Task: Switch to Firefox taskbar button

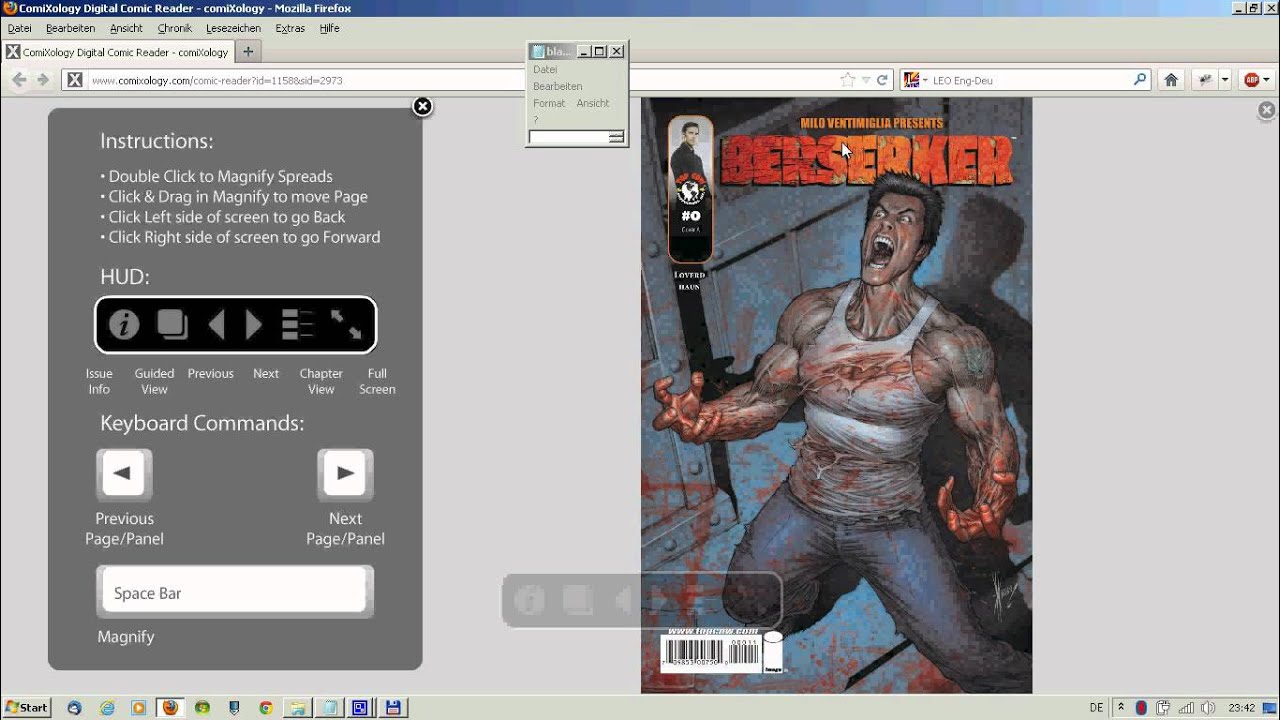Action: click(x=170, y=707)
